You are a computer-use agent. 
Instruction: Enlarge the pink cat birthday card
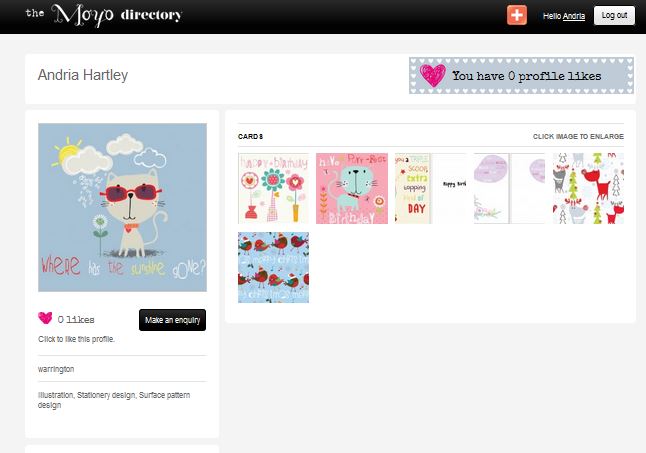tap(352, 189)
